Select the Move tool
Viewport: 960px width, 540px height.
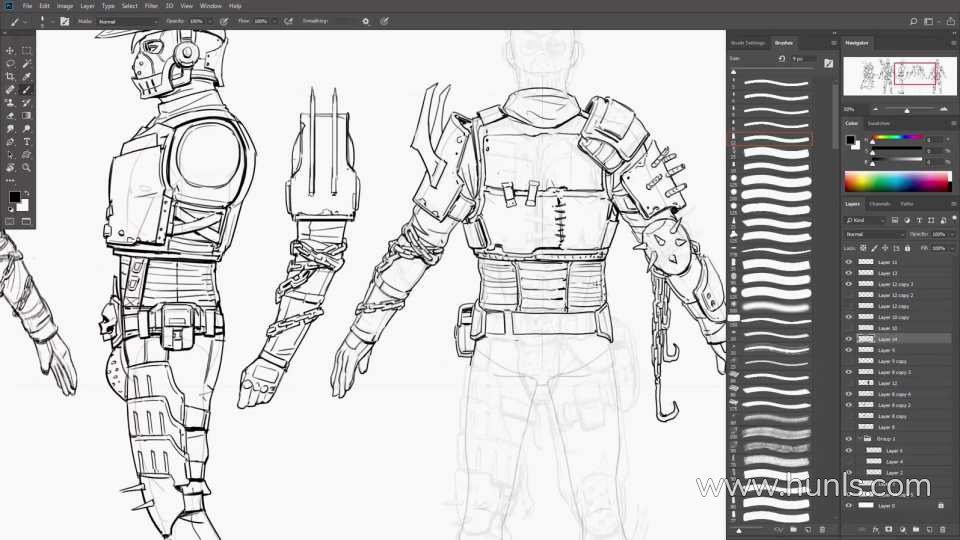pyautogui.click(x=10, y=50)
